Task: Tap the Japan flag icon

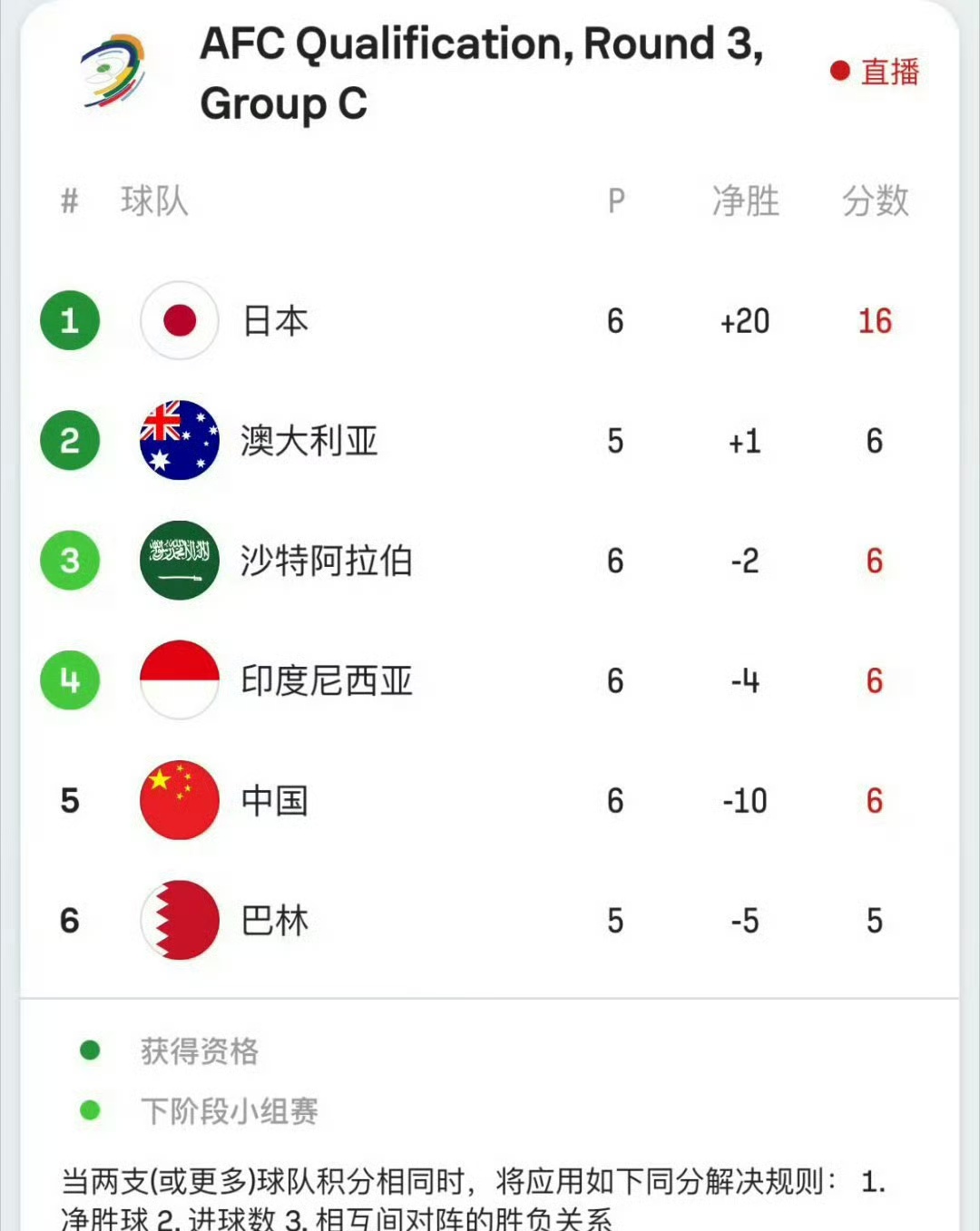Action: click(180, 320)
